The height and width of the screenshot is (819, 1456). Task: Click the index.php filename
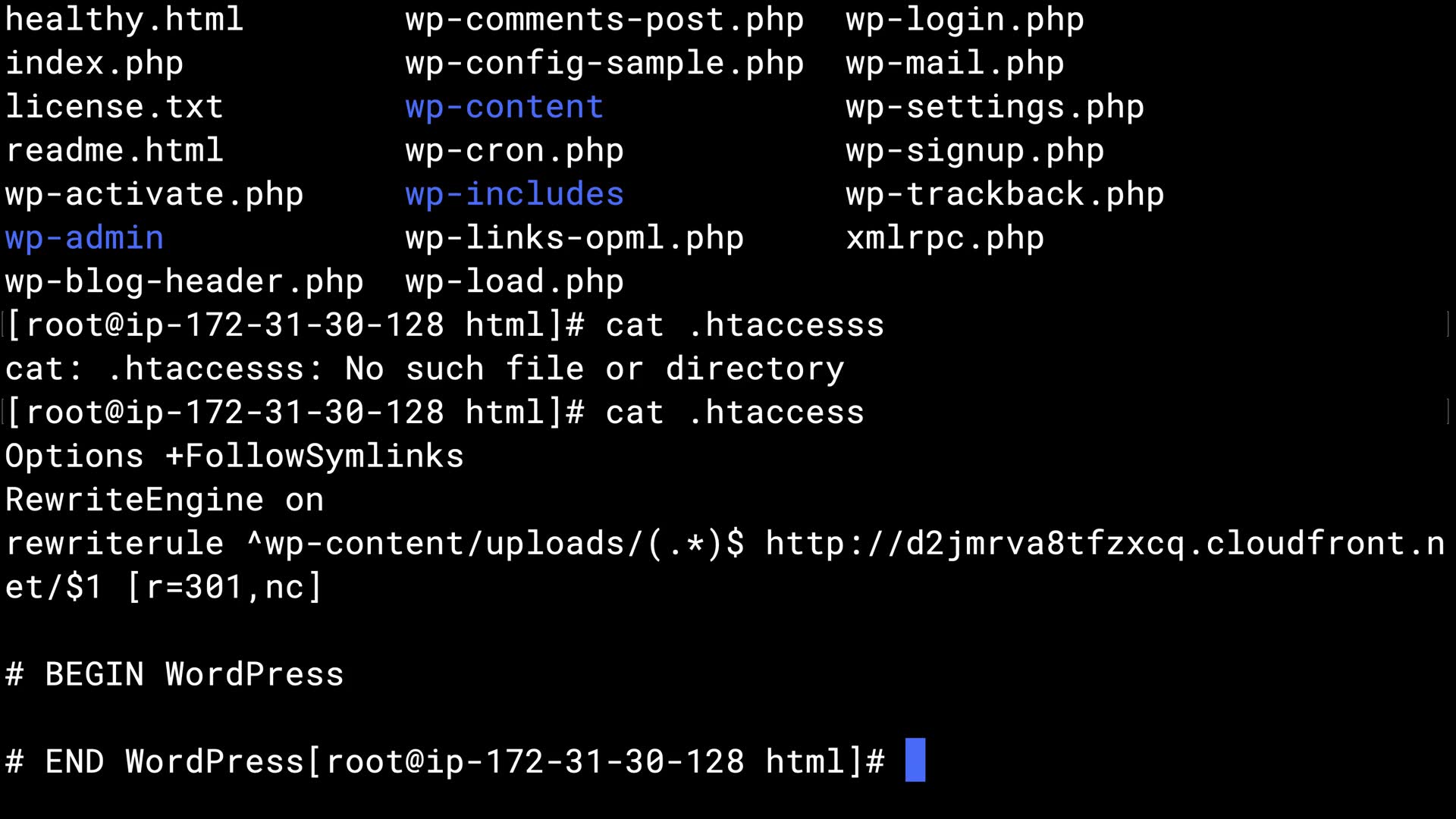pos(95,64)
